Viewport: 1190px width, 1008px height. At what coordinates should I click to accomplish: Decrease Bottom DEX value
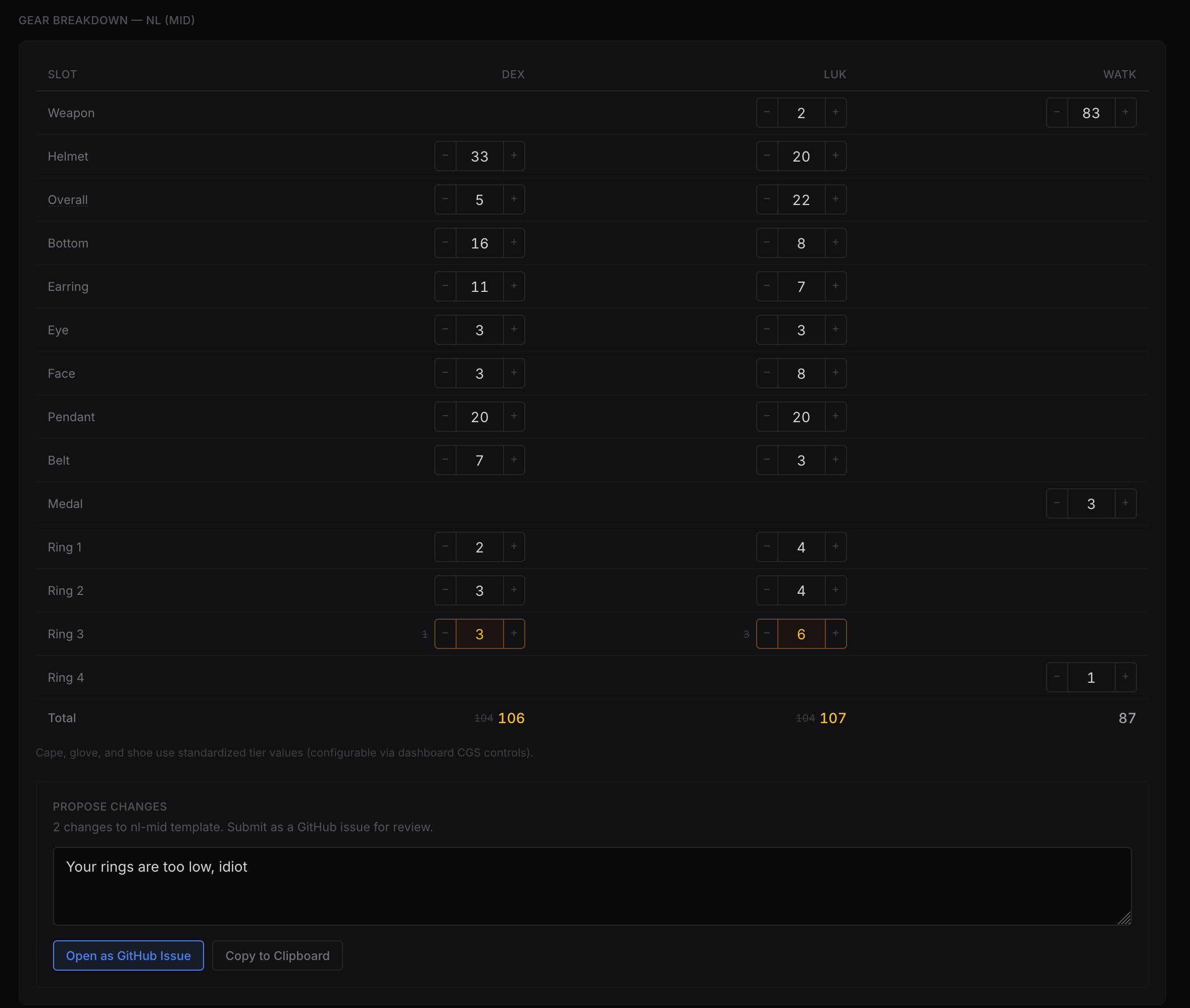pyautogui.click(x=445, y=243)
